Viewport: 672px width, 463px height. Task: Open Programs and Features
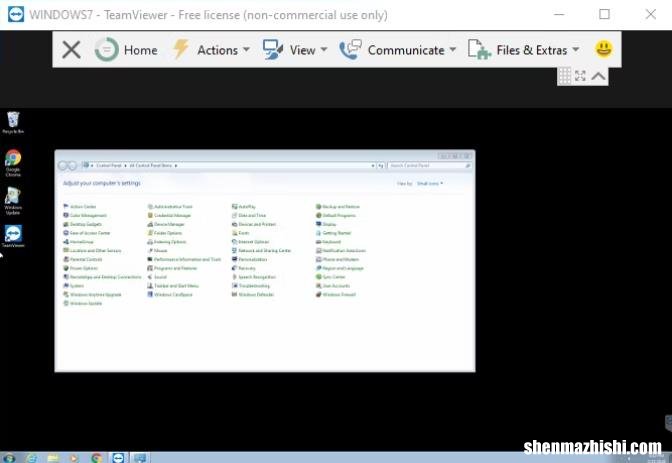coord(172,268)
